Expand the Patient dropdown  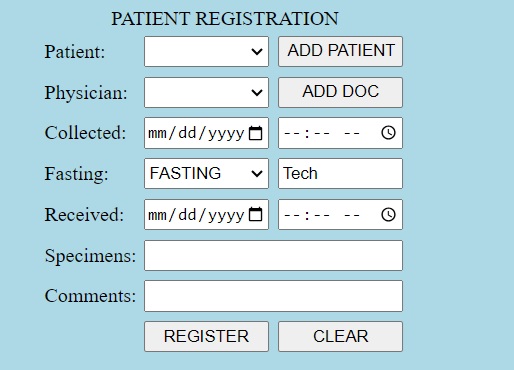[x=206, y=52]
